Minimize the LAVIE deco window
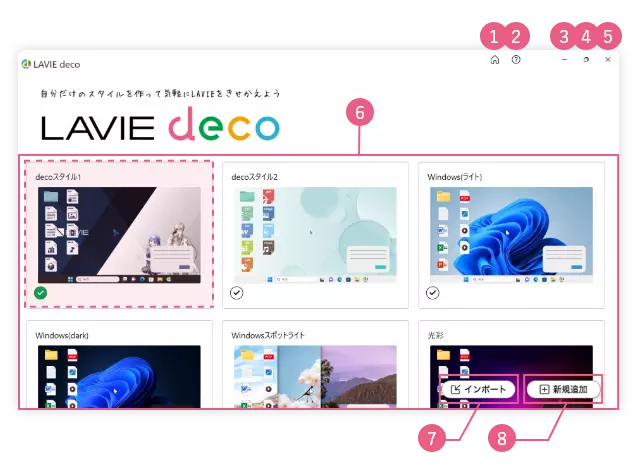 564,60
